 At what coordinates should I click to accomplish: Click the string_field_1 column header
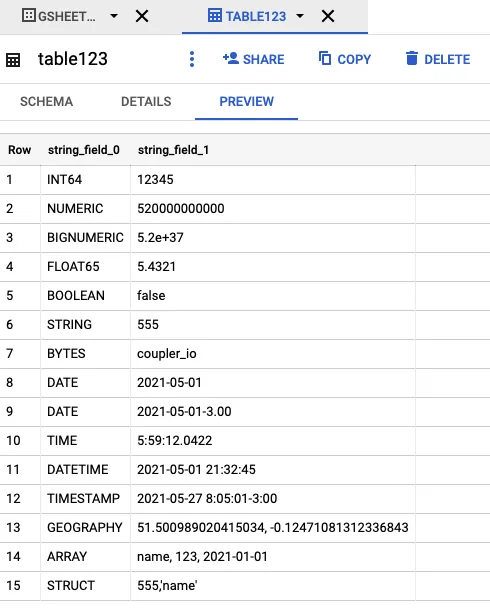tap(173, 150)
